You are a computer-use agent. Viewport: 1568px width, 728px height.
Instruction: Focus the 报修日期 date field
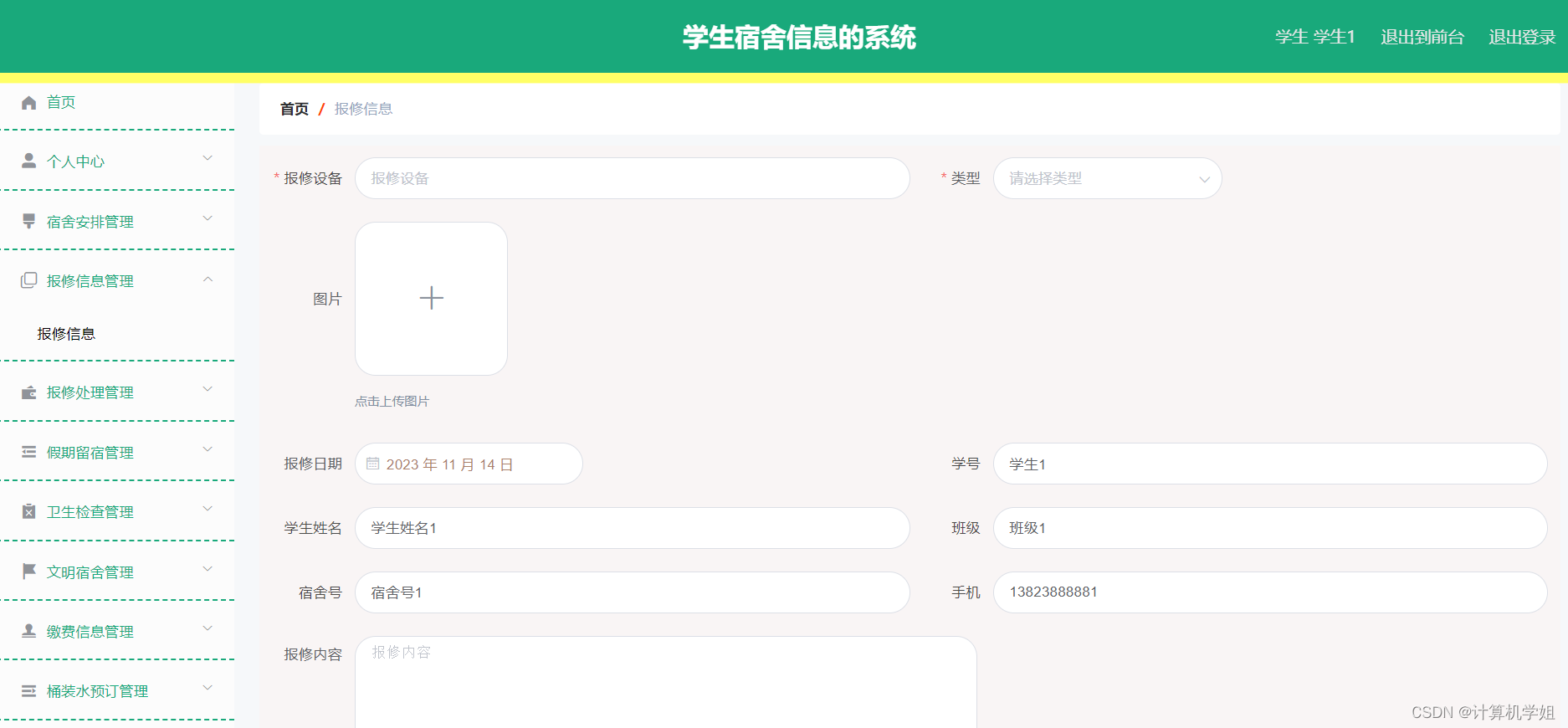point(469,464)
